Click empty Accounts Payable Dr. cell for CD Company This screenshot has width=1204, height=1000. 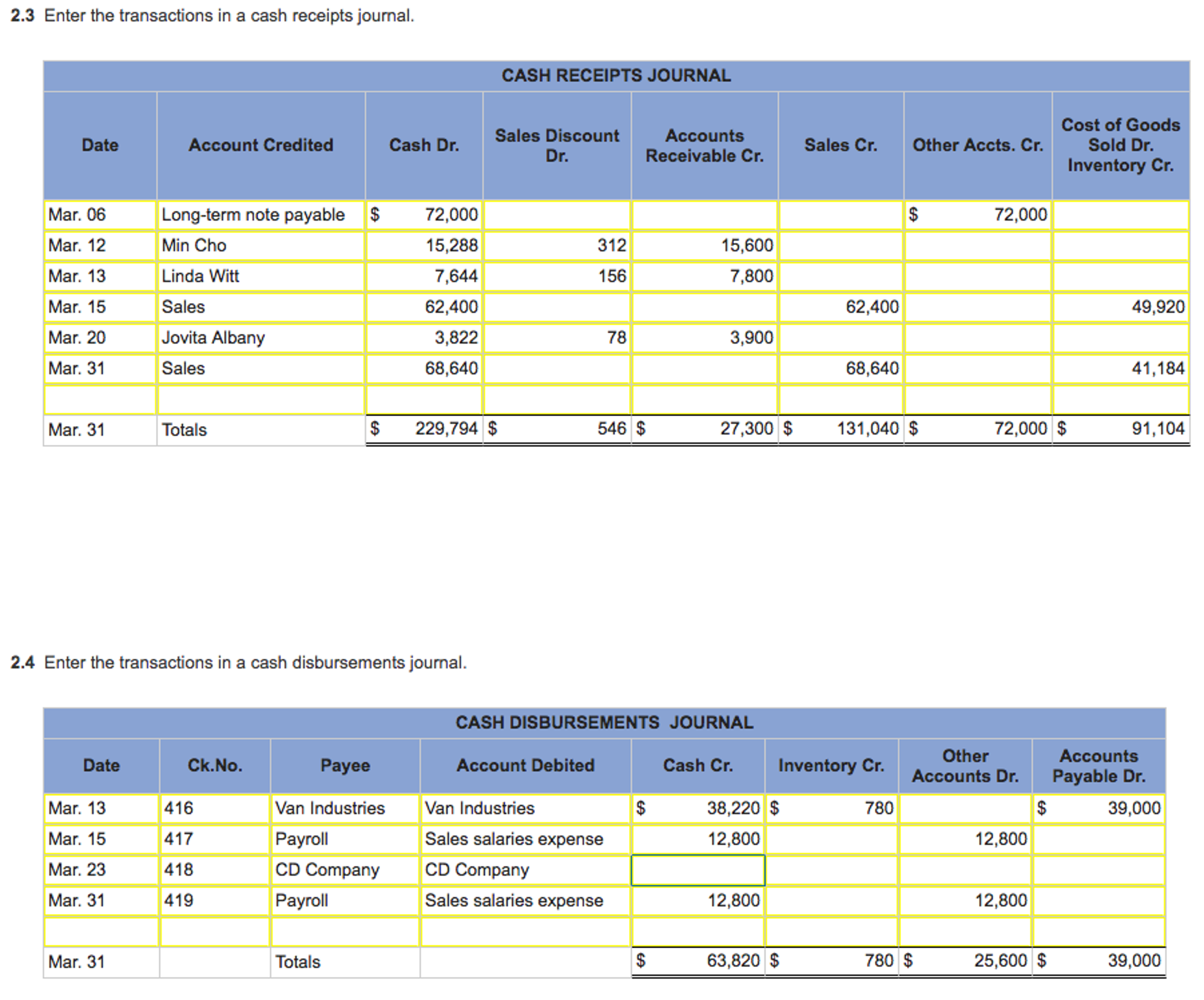click(1099, 870)
